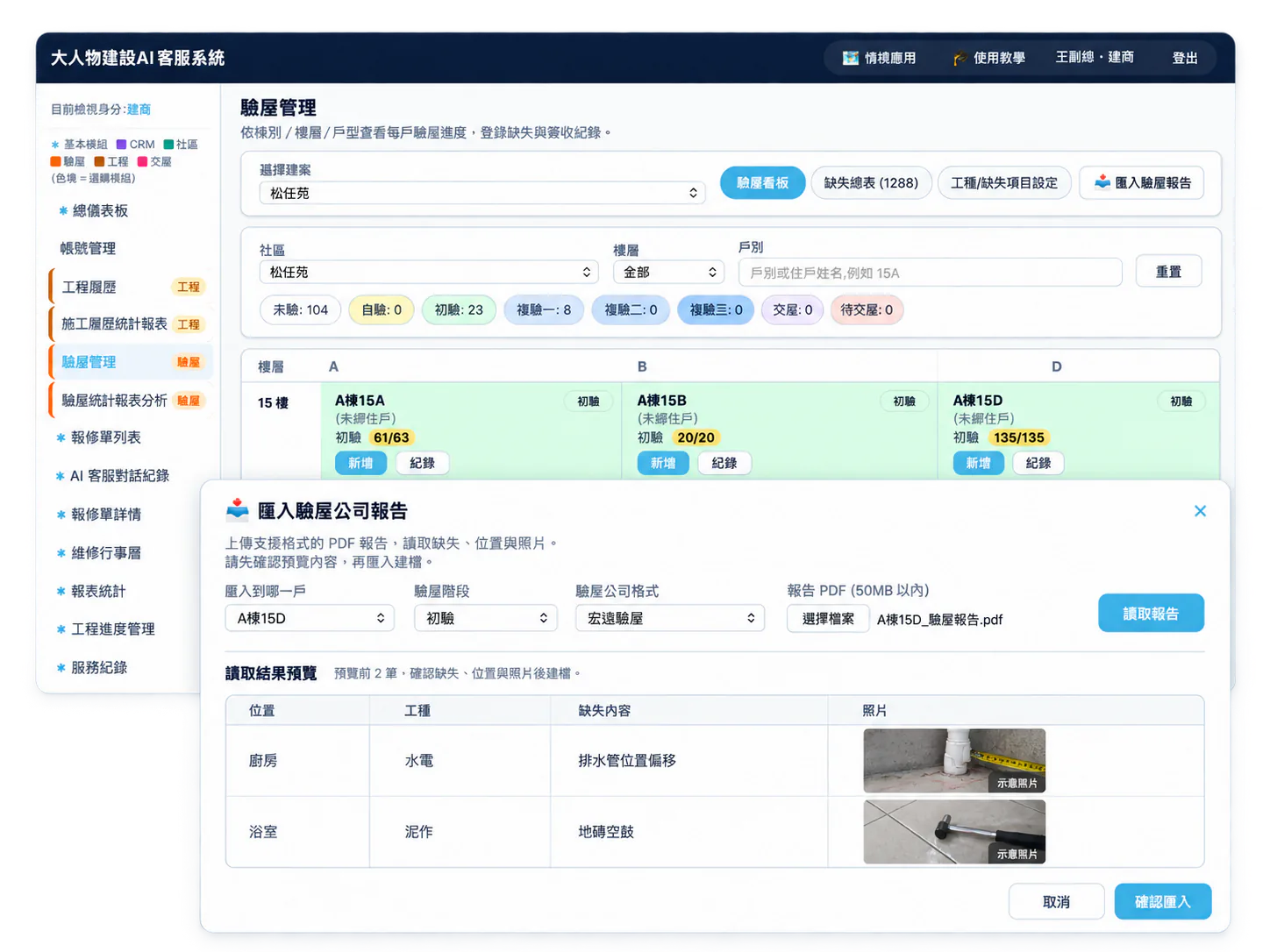Viewport: 1270px width, 952px height.
Task: Filter by 待交屋: 0 chip
Action: pos(867,309)
